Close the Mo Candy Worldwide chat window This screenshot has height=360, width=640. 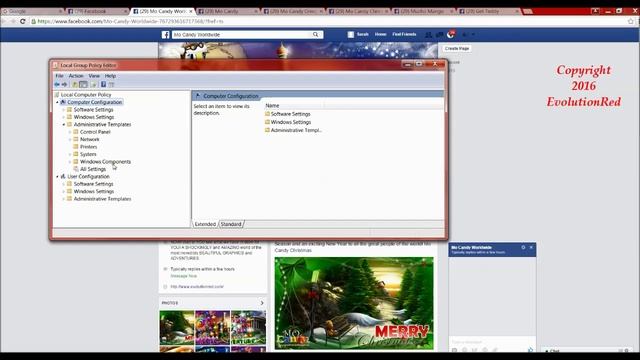[531, 247]
